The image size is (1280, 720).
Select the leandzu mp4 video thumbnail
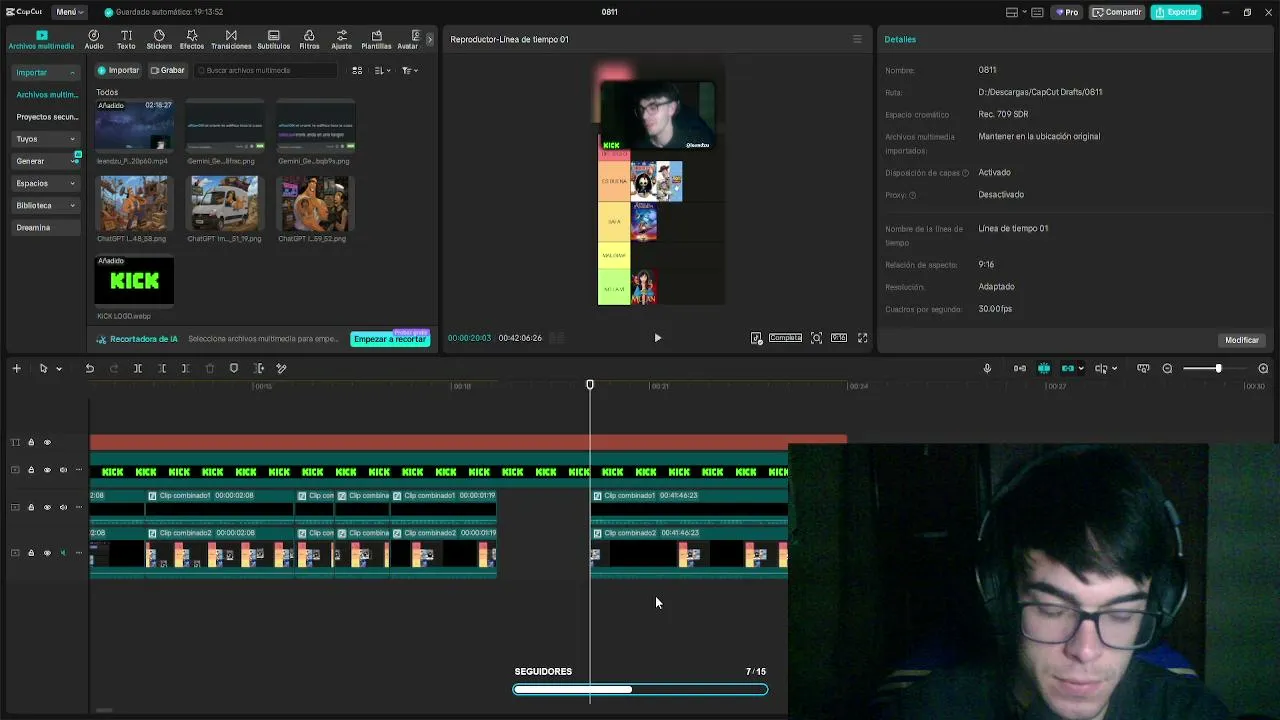pyautogui.click(x=134, y=125)
